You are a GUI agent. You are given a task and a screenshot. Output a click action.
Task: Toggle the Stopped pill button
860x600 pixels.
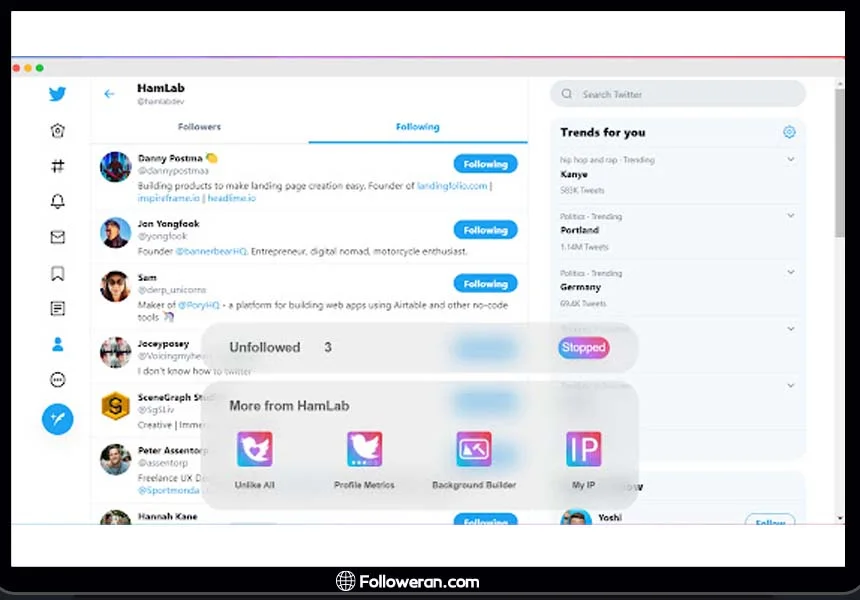(x=584, y=347)
